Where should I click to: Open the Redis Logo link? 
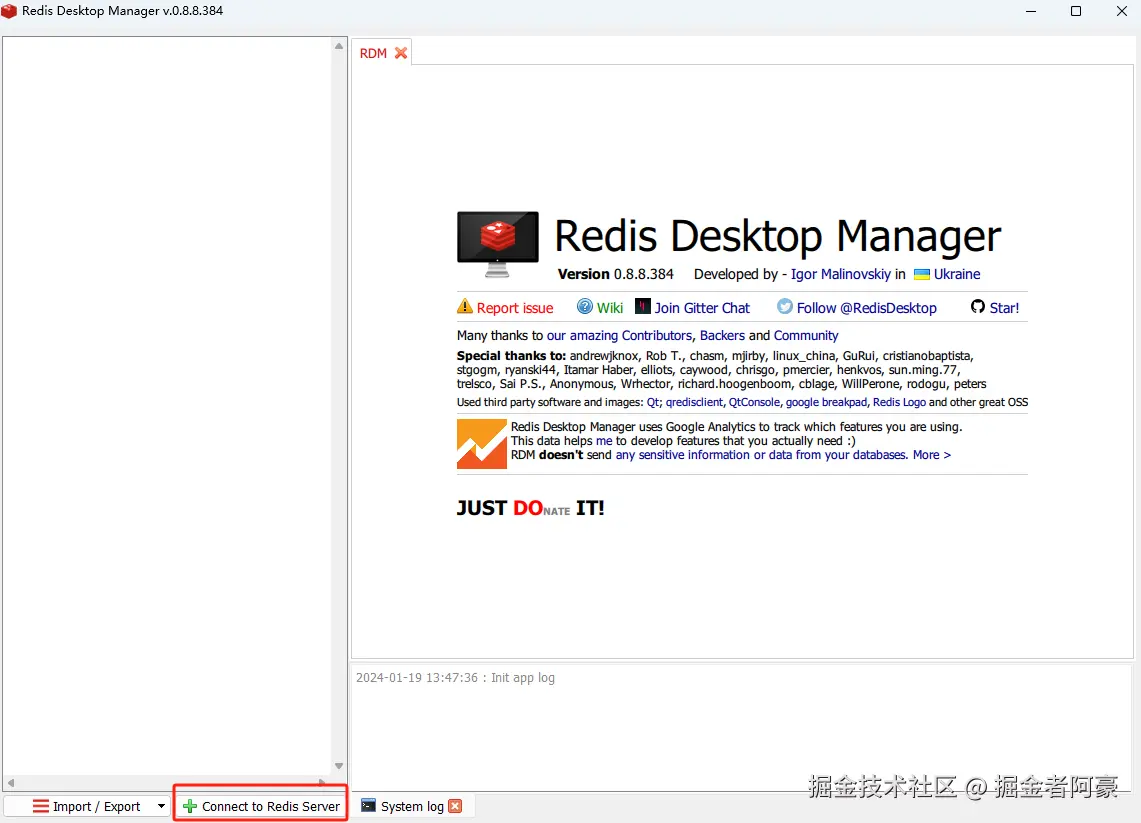(899, 402)
